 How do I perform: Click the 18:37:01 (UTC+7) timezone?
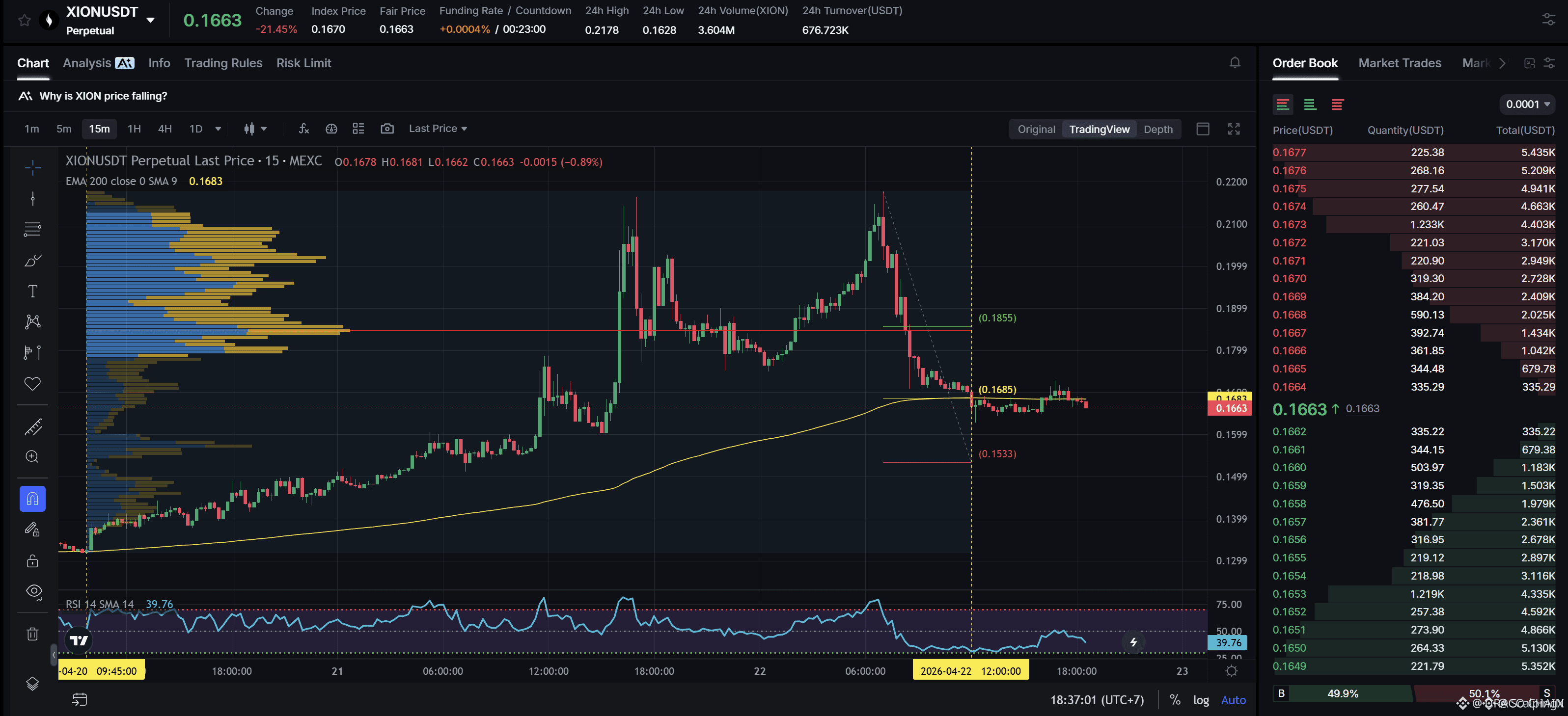click(x=1097, y=700)
